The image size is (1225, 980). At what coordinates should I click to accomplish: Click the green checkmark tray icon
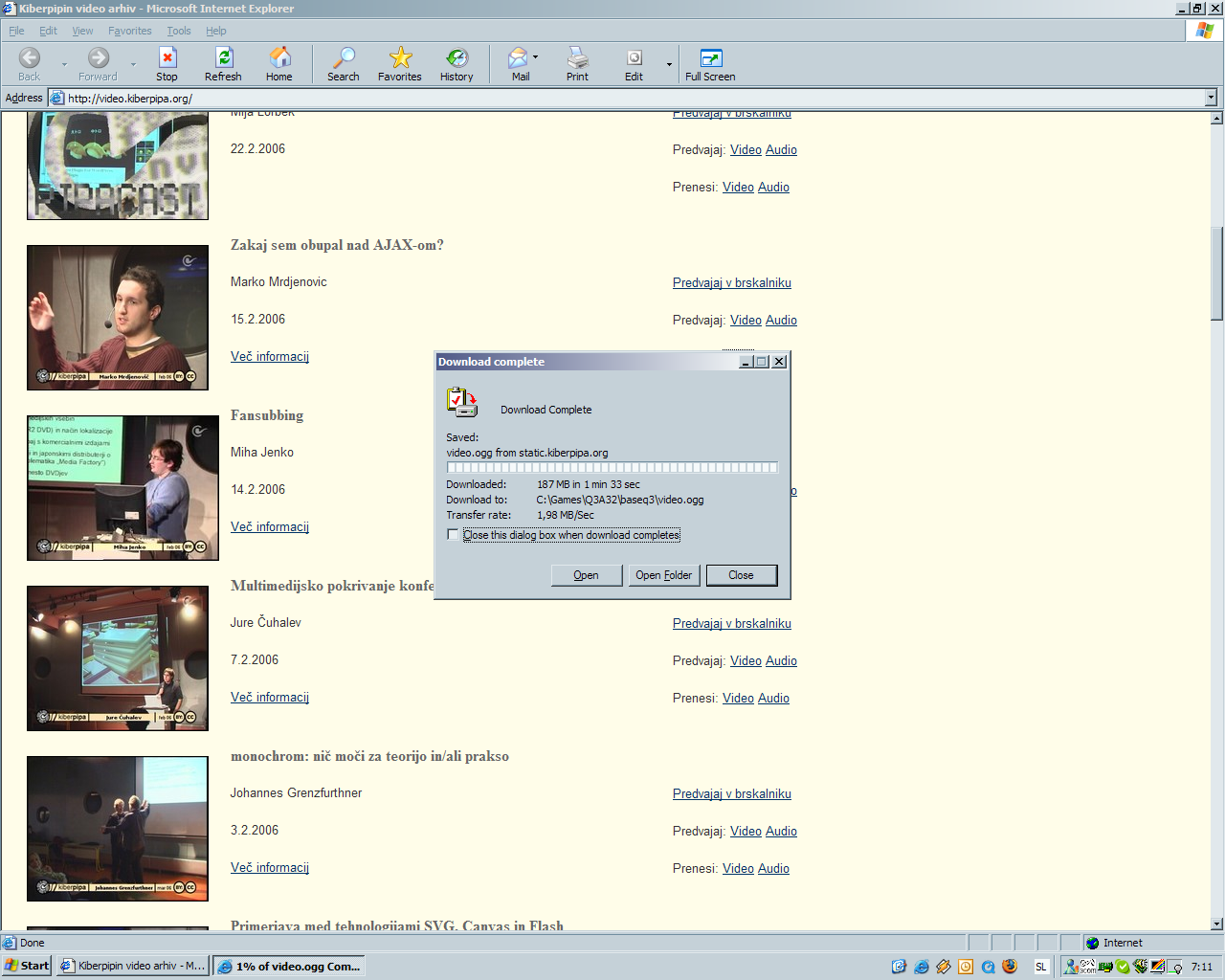(1123, 967)
